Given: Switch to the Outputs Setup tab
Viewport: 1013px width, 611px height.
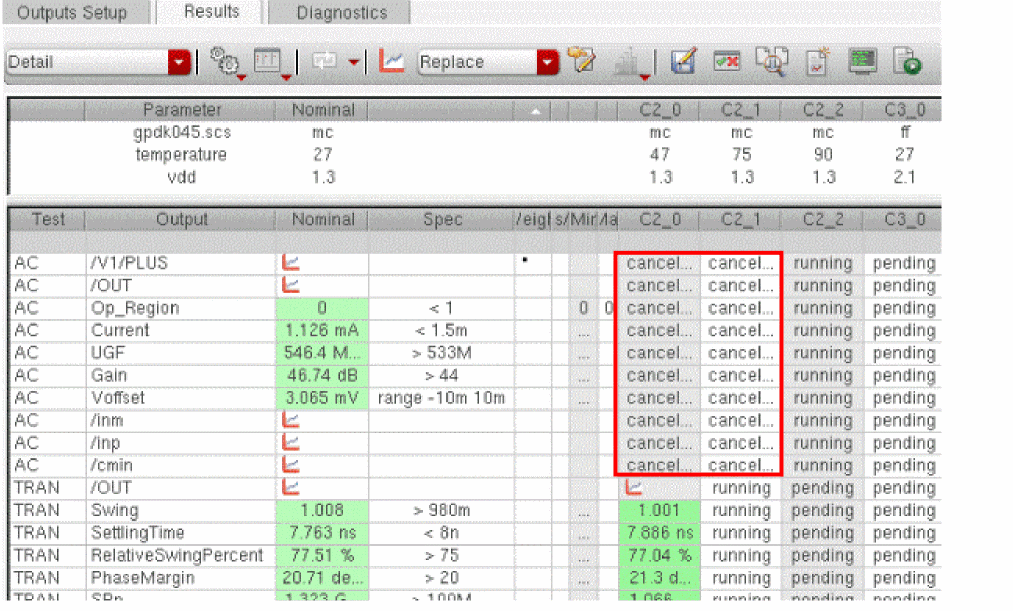Looking at the screenshot, I should (73, 13).
